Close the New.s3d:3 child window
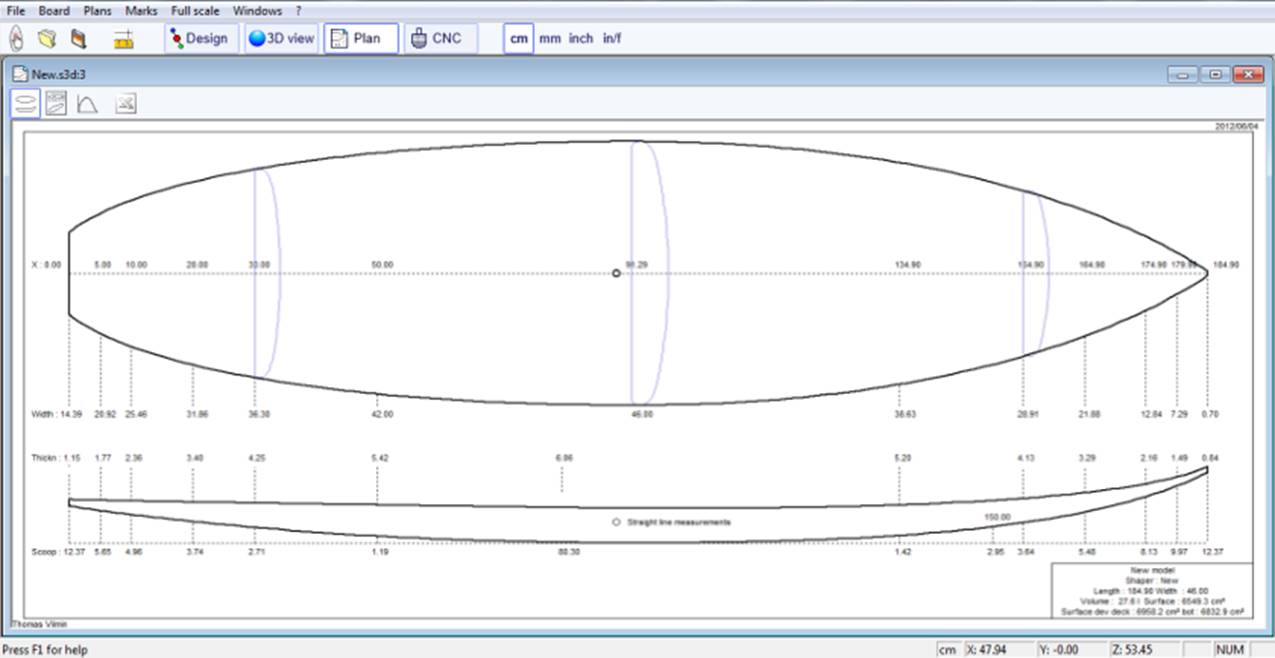 coord(1248,75)
